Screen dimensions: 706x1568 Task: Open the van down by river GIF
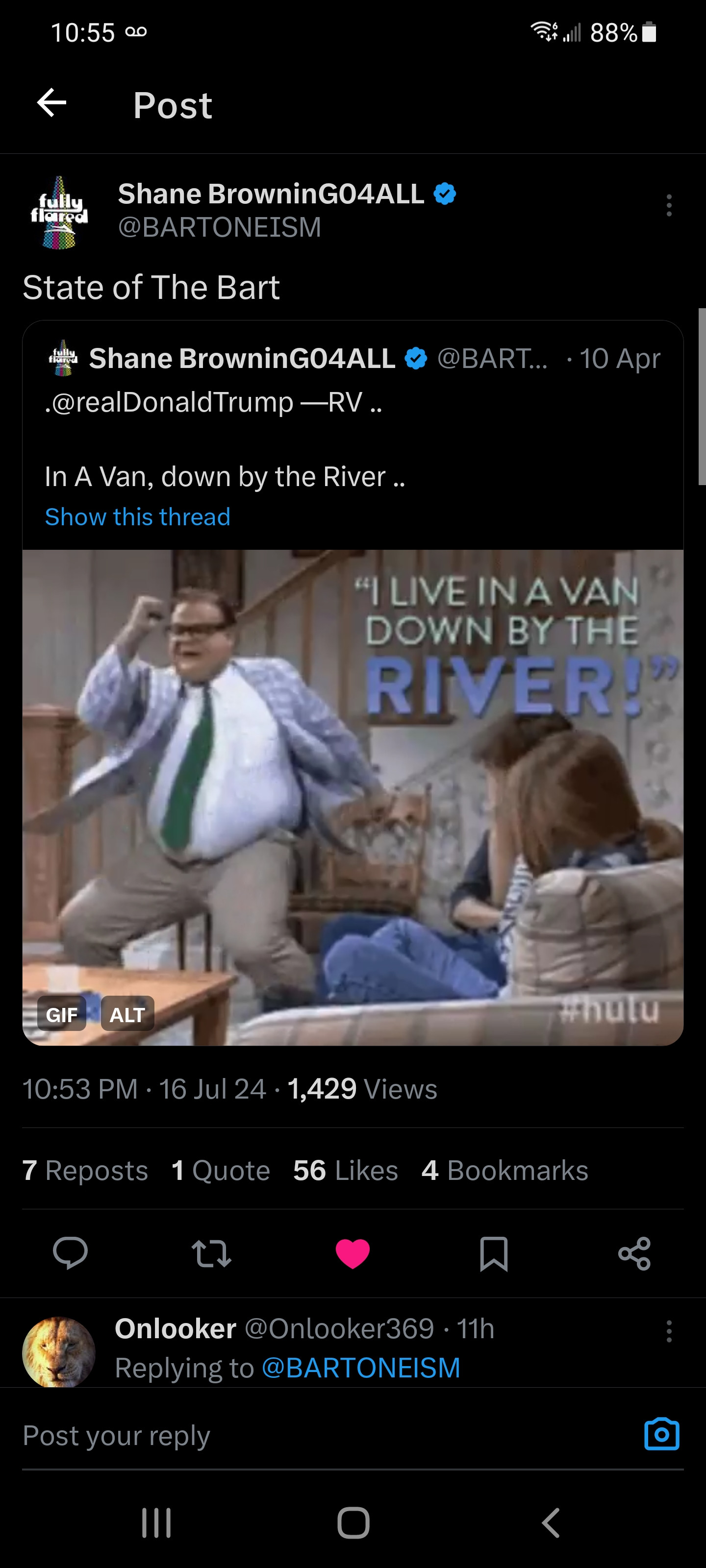[353, 797]
